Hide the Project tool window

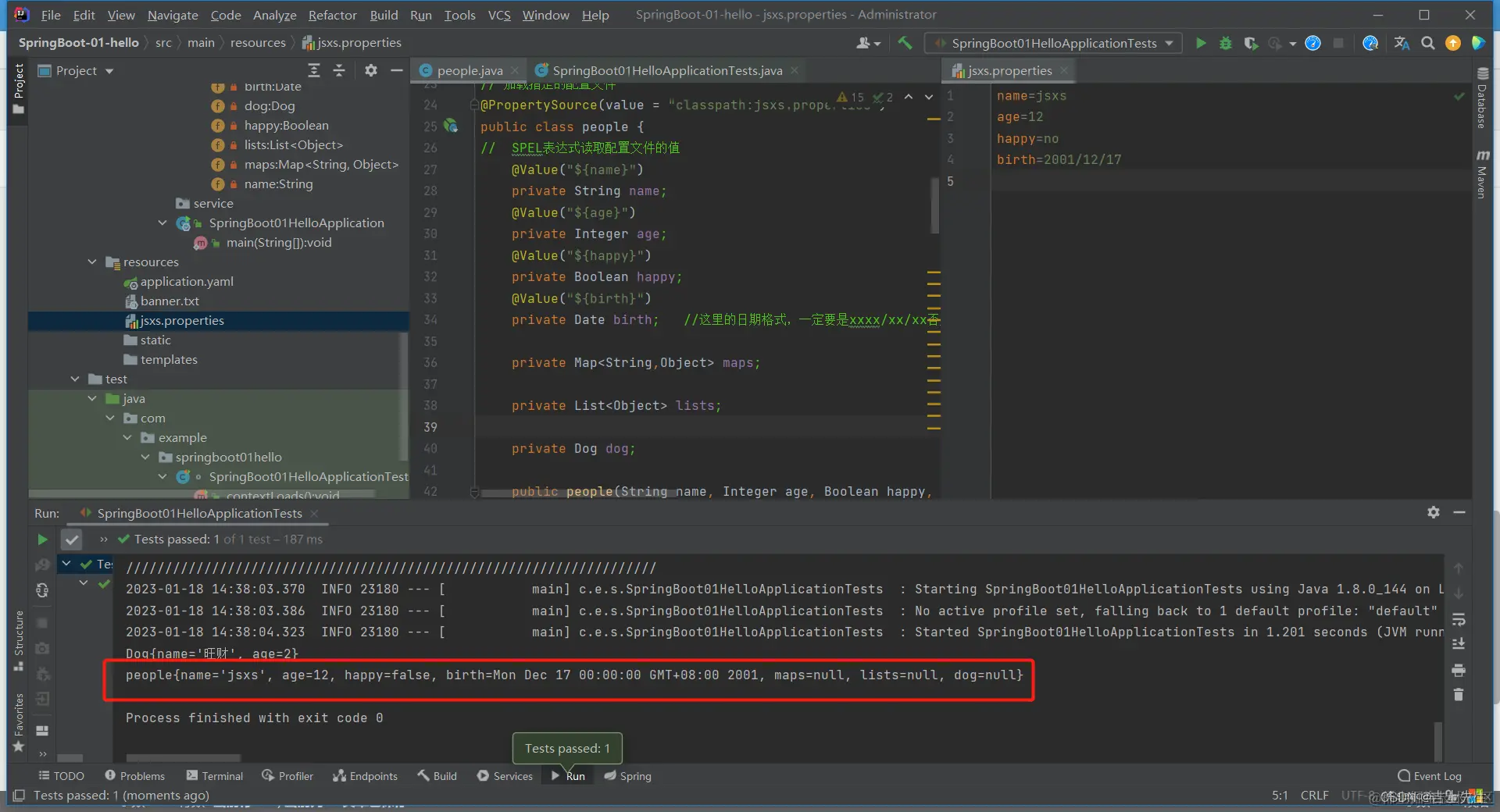coord(397,70)
